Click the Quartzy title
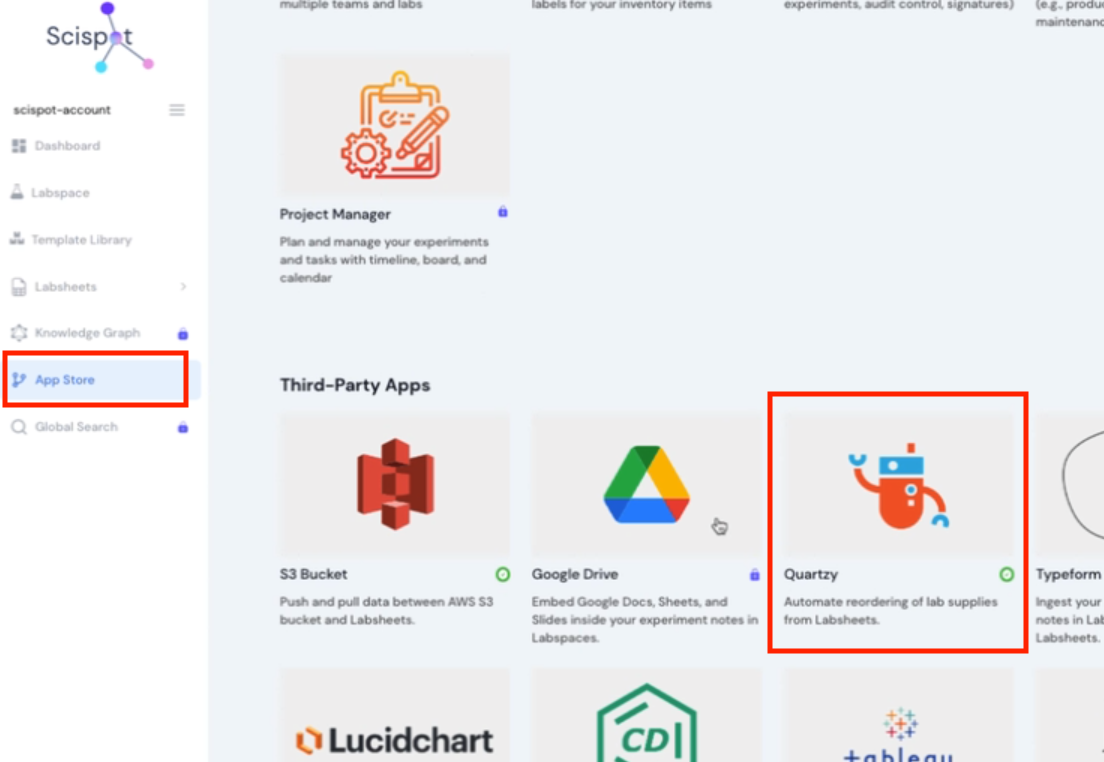1104x762 pixels. [x=811, y=574]
